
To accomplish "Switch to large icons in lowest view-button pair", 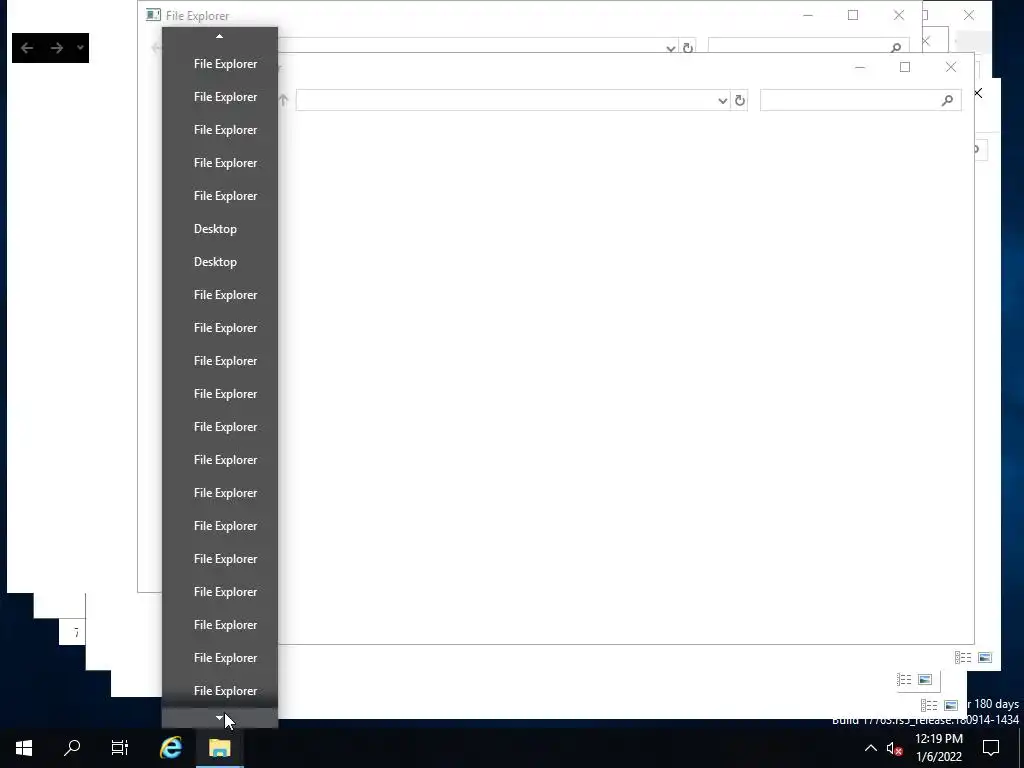I will pos(951,705).
